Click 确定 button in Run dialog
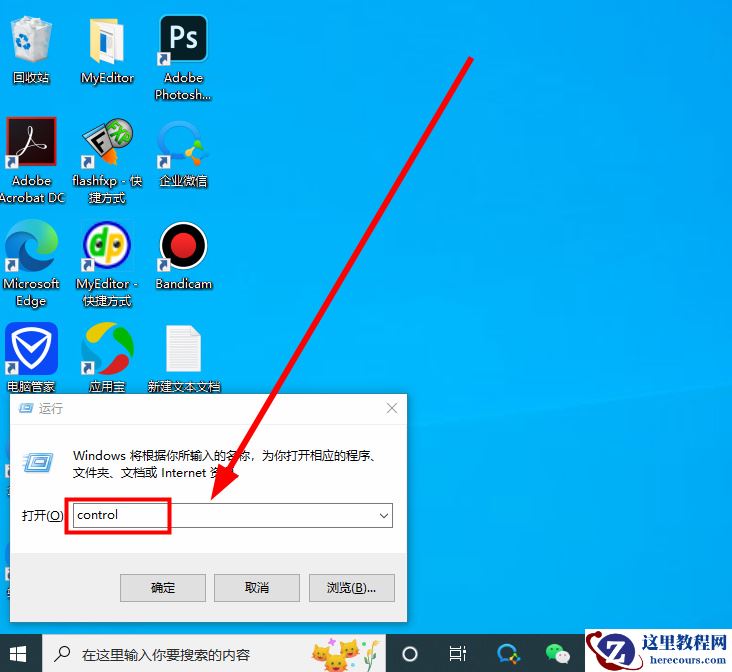The width and height of the screenshot is (732, 672). click(x=162, y=587)
